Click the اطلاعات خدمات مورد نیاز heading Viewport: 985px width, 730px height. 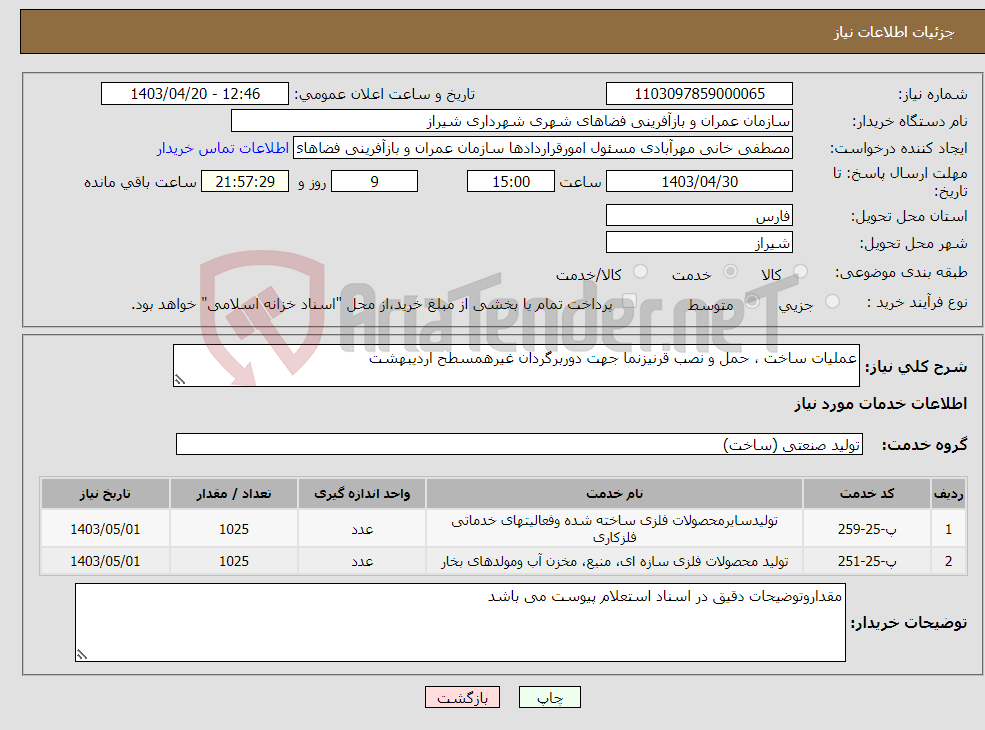[880, 403]
